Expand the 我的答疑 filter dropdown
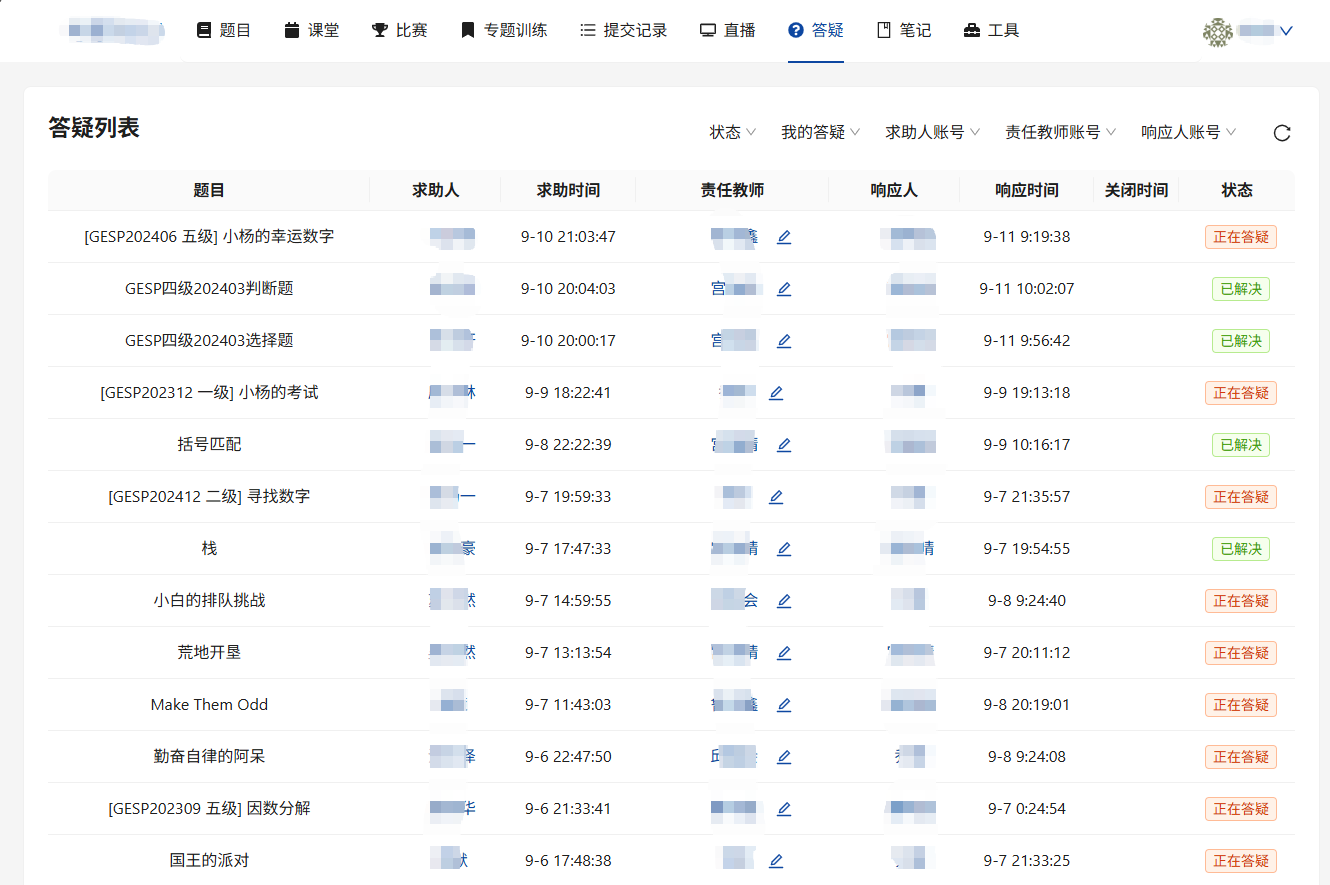 820,132
